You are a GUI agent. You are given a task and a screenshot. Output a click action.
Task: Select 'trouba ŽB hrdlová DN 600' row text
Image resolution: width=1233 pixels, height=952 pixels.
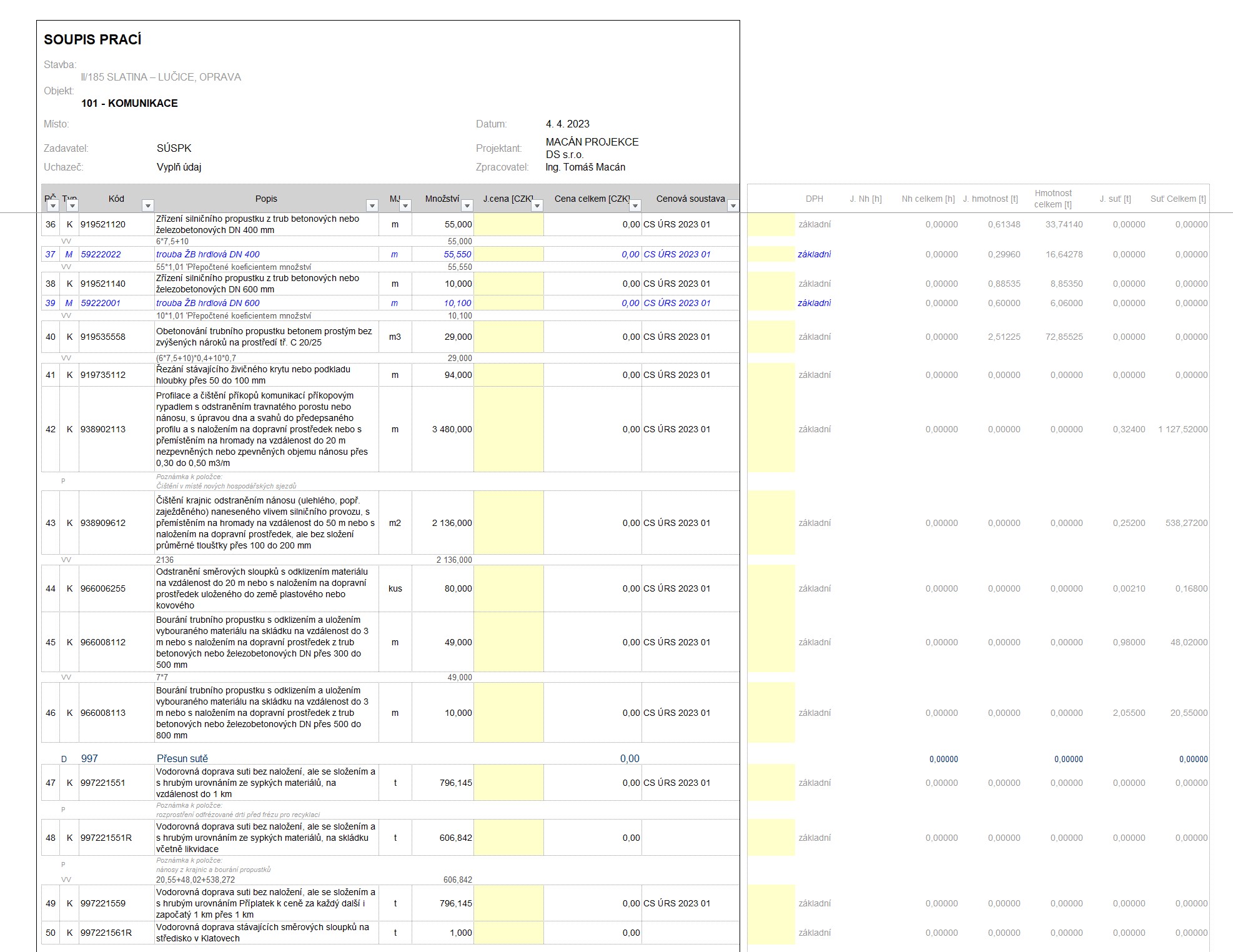208,303
